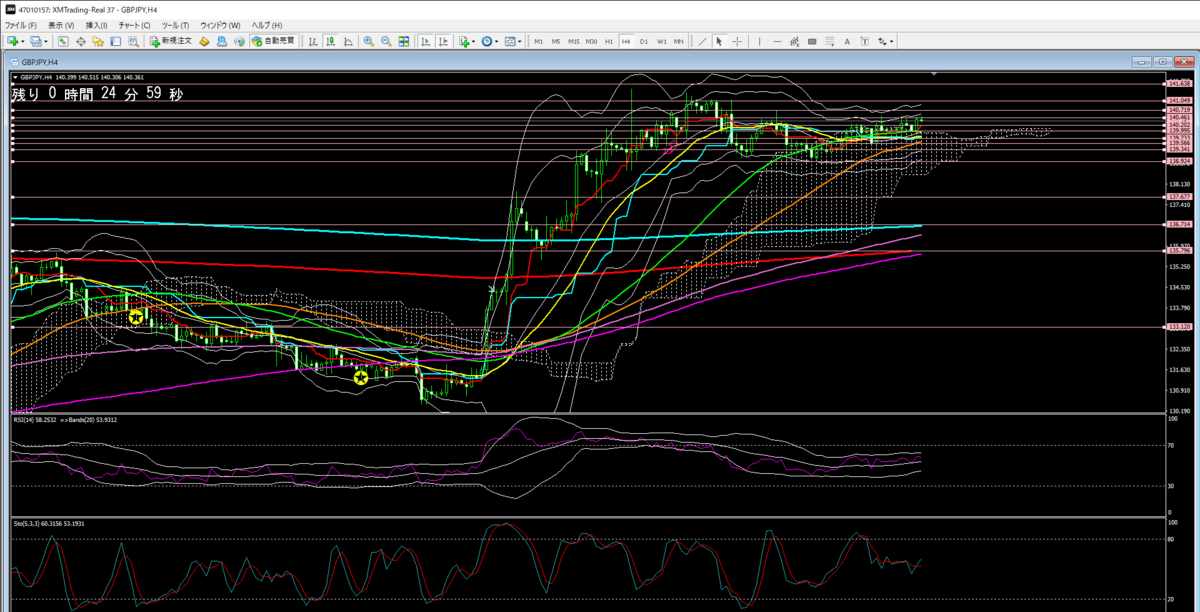Image resolution: width=1200 pixels, height=612 pixels.
Task: Select the text label T tool
Action: [865, 41]
